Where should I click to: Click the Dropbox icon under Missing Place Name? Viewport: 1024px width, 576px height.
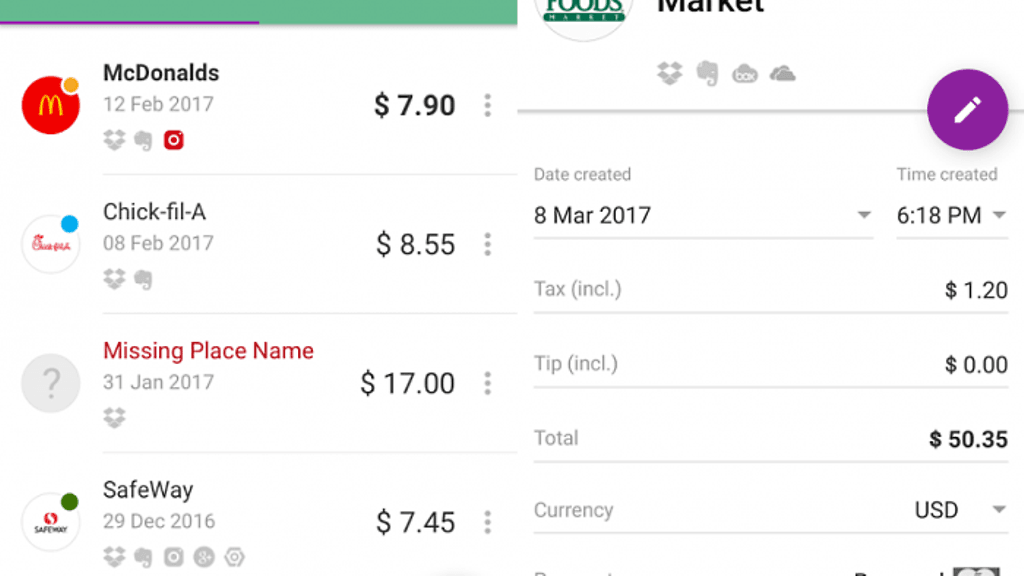114,418
